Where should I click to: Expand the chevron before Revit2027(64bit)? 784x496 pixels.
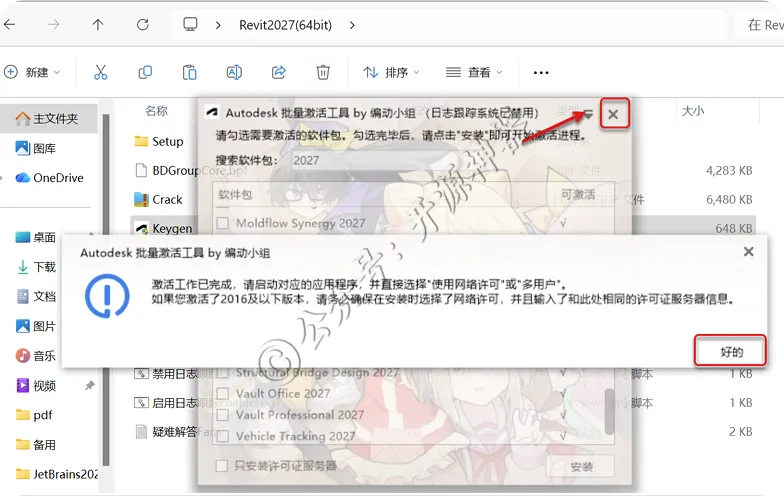click(218, 25)
